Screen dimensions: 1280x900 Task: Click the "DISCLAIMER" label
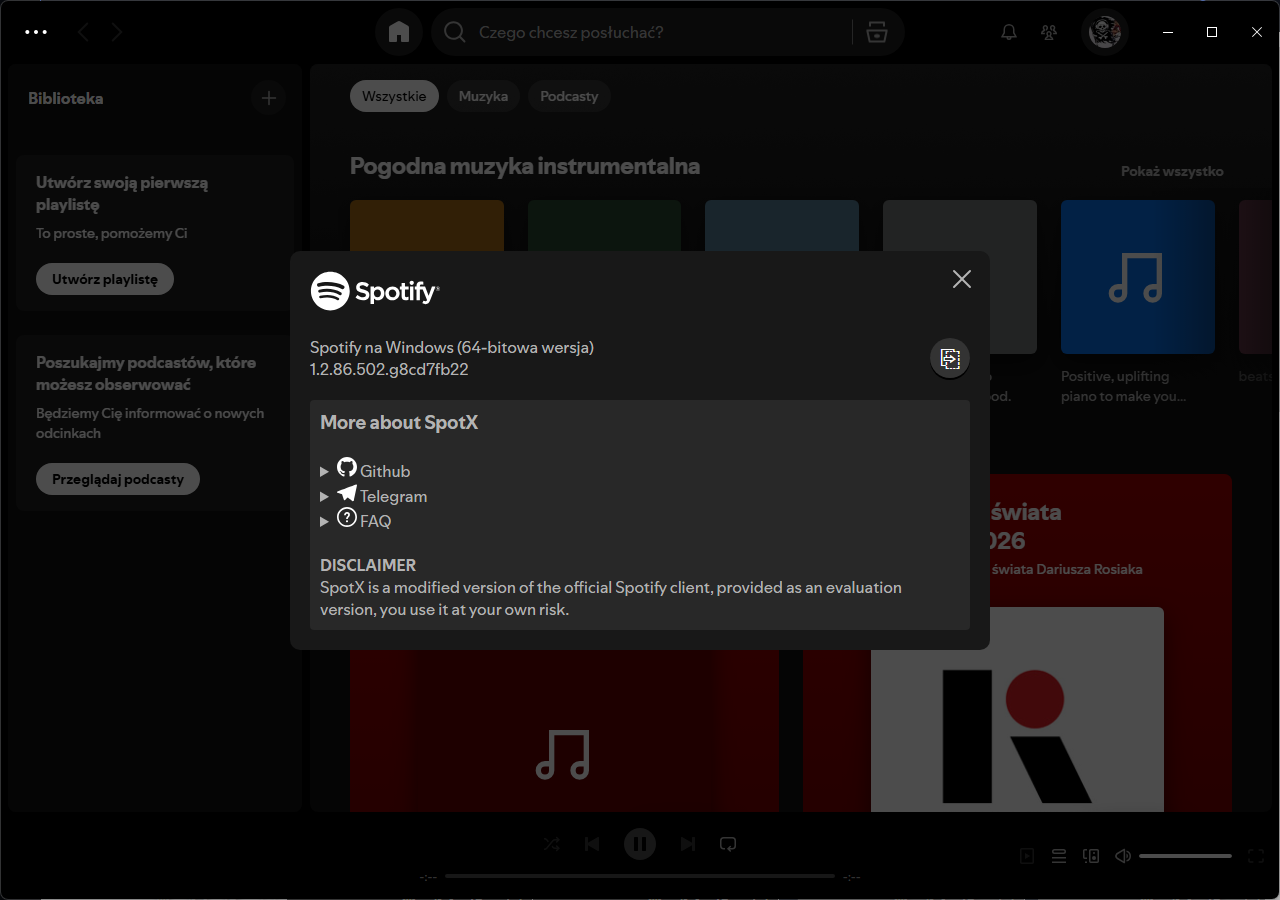pyautogui.click(x=368, y=565)
